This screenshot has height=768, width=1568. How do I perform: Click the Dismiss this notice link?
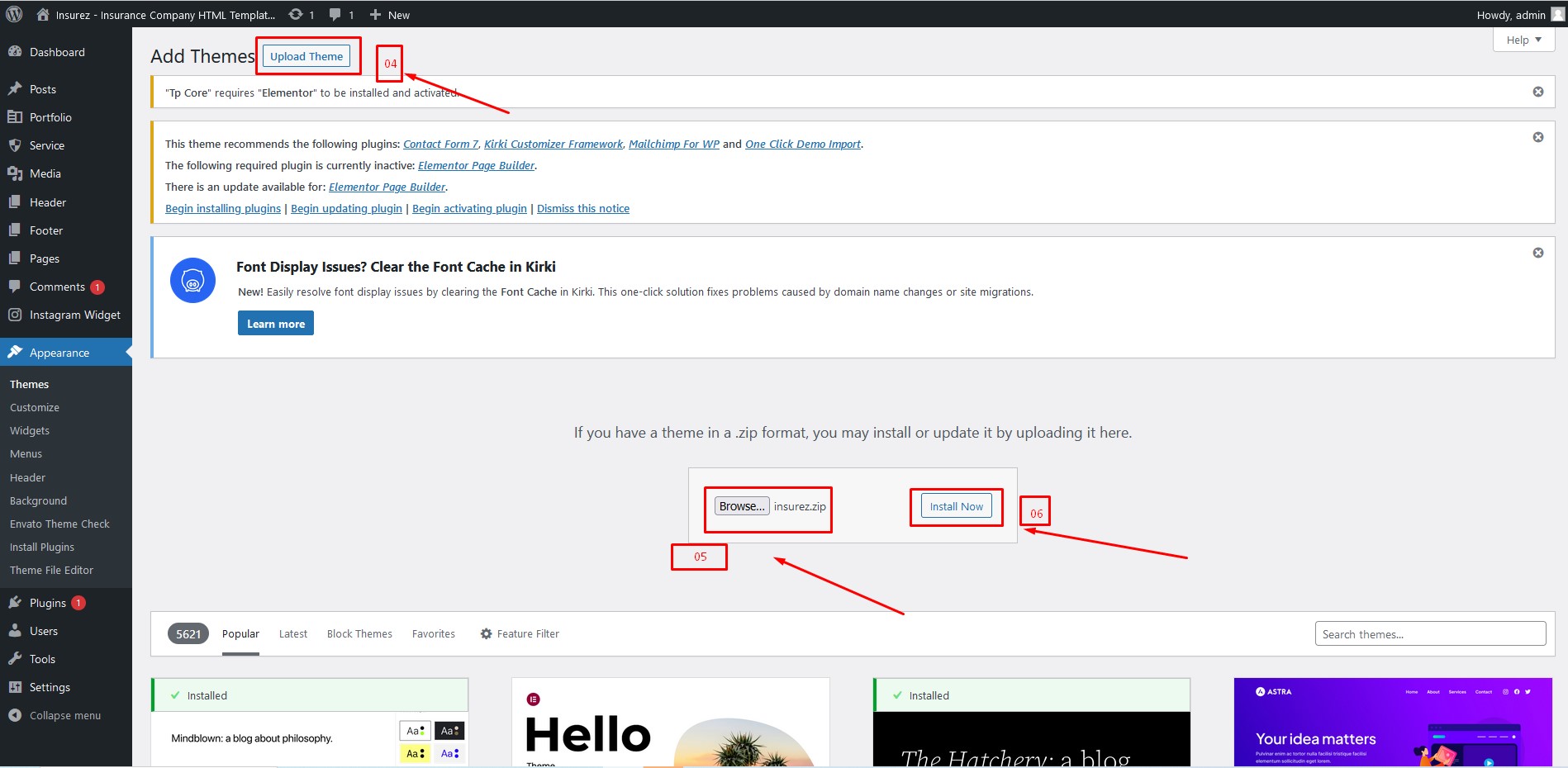(x=583, y=208)
